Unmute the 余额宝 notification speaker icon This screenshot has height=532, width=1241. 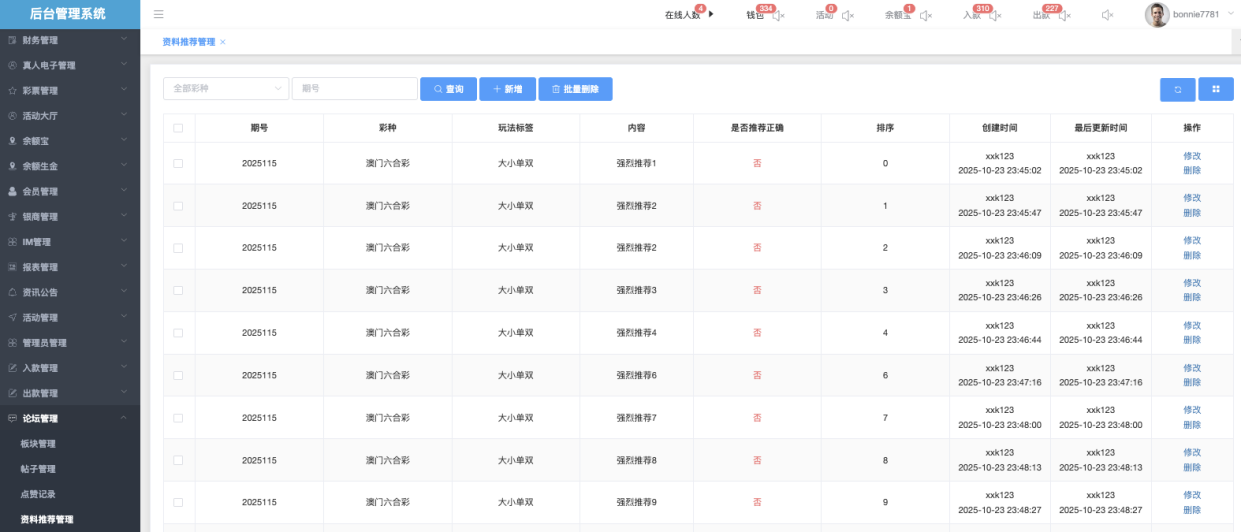(926, 16)
